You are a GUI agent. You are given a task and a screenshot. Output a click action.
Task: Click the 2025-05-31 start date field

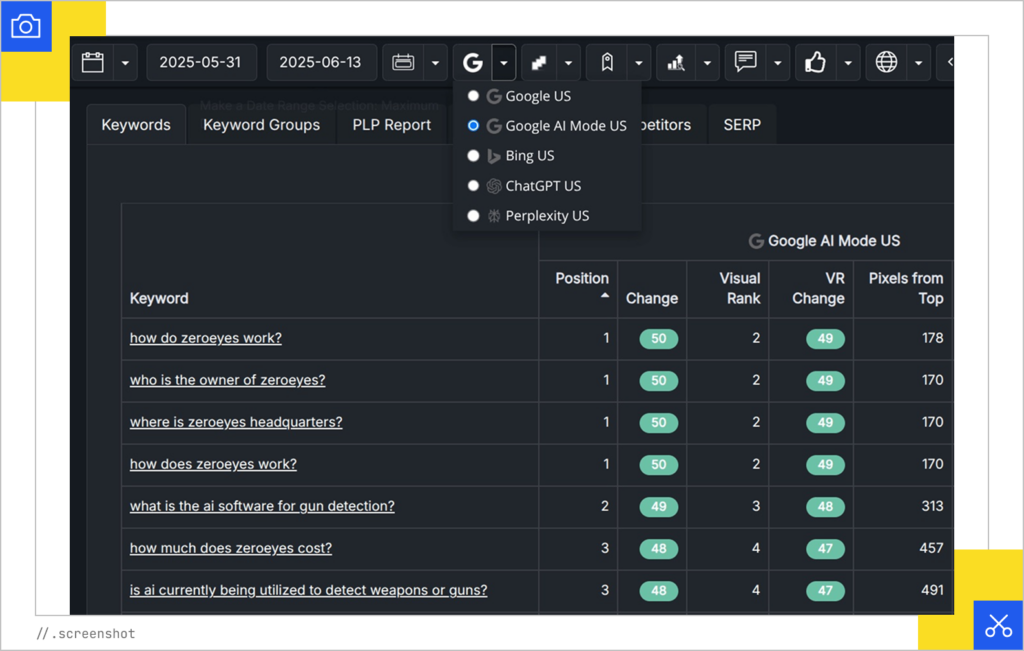pos(200,63)
